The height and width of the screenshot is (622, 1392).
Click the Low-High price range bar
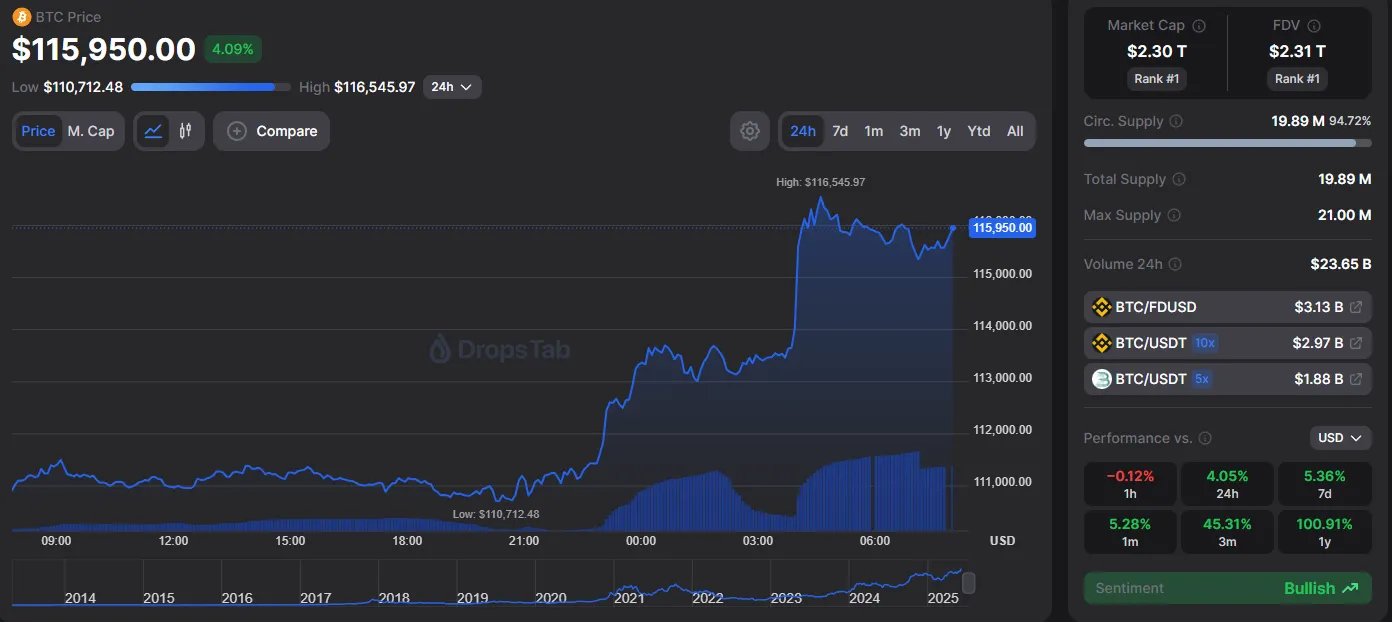point(211,87)
